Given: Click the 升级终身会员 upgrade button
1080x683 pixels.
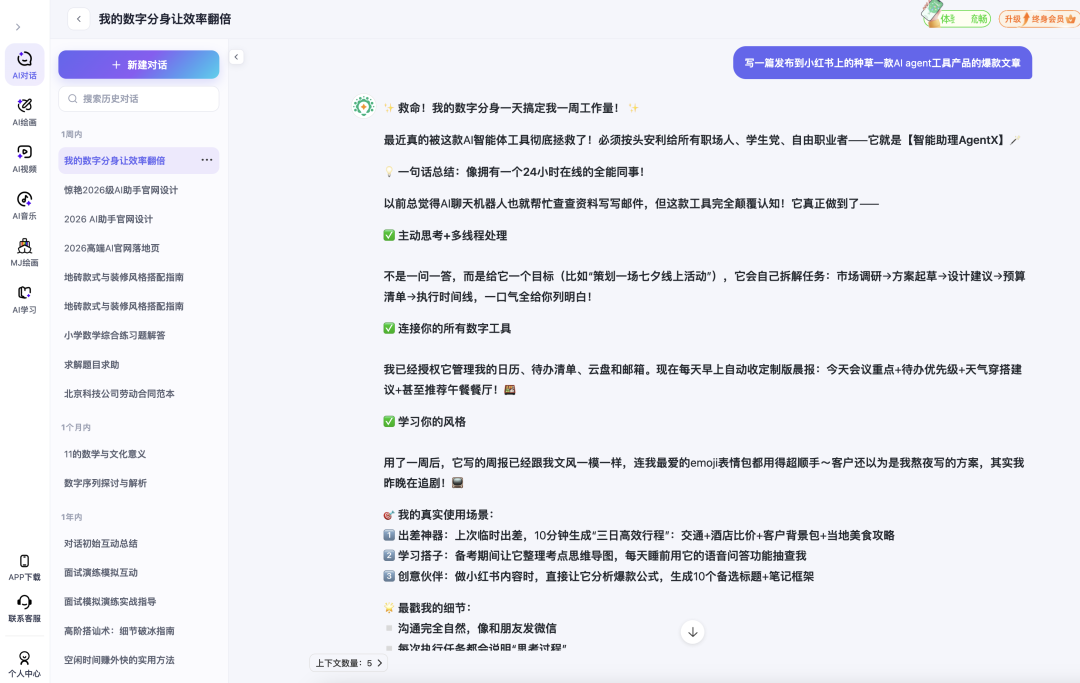Looking at the screenshot, I should point(1038,19).
